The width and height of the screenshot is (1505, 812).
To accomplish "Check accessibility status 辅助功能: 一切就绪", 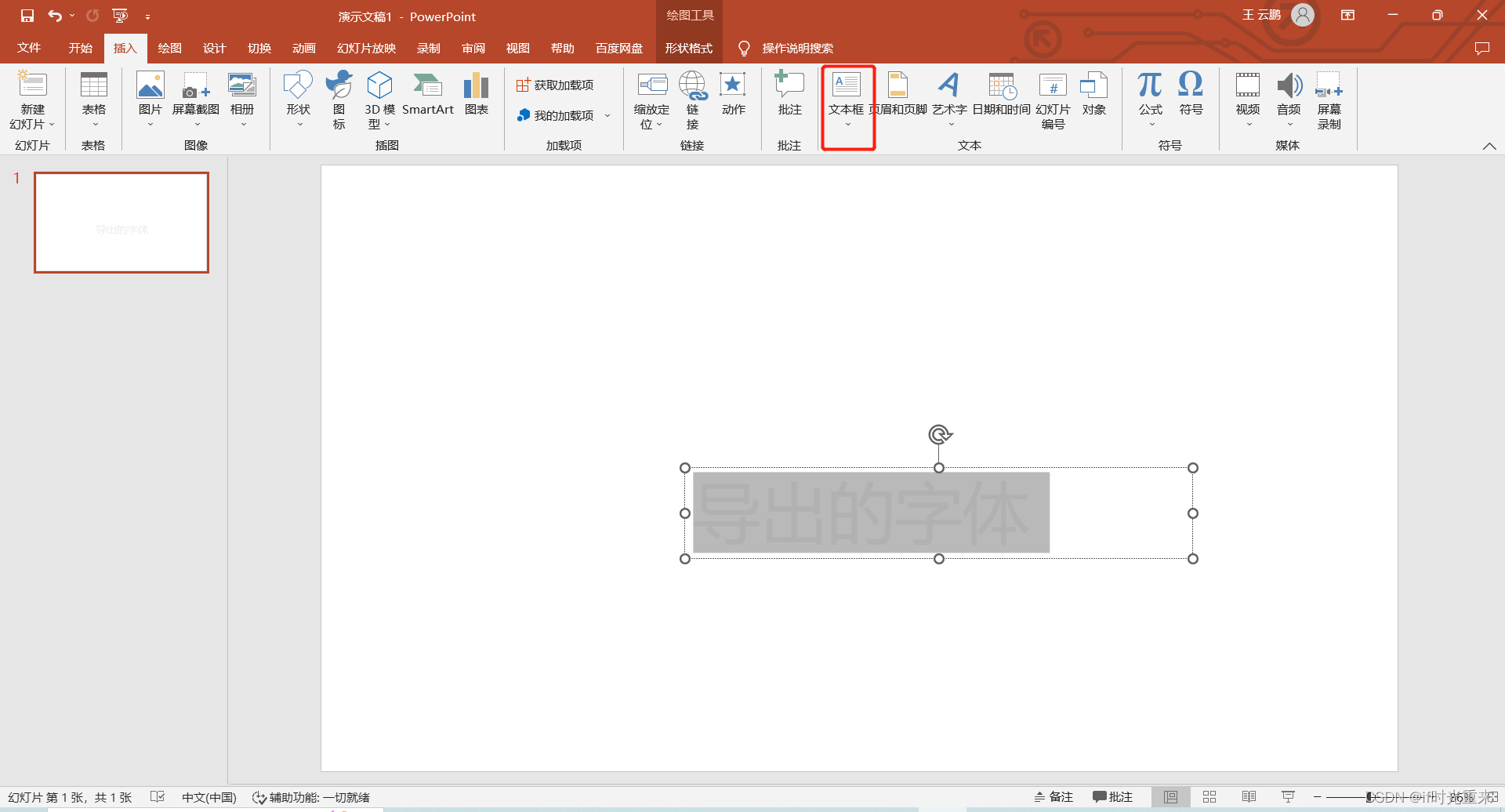I will click(x=311, y=797).
